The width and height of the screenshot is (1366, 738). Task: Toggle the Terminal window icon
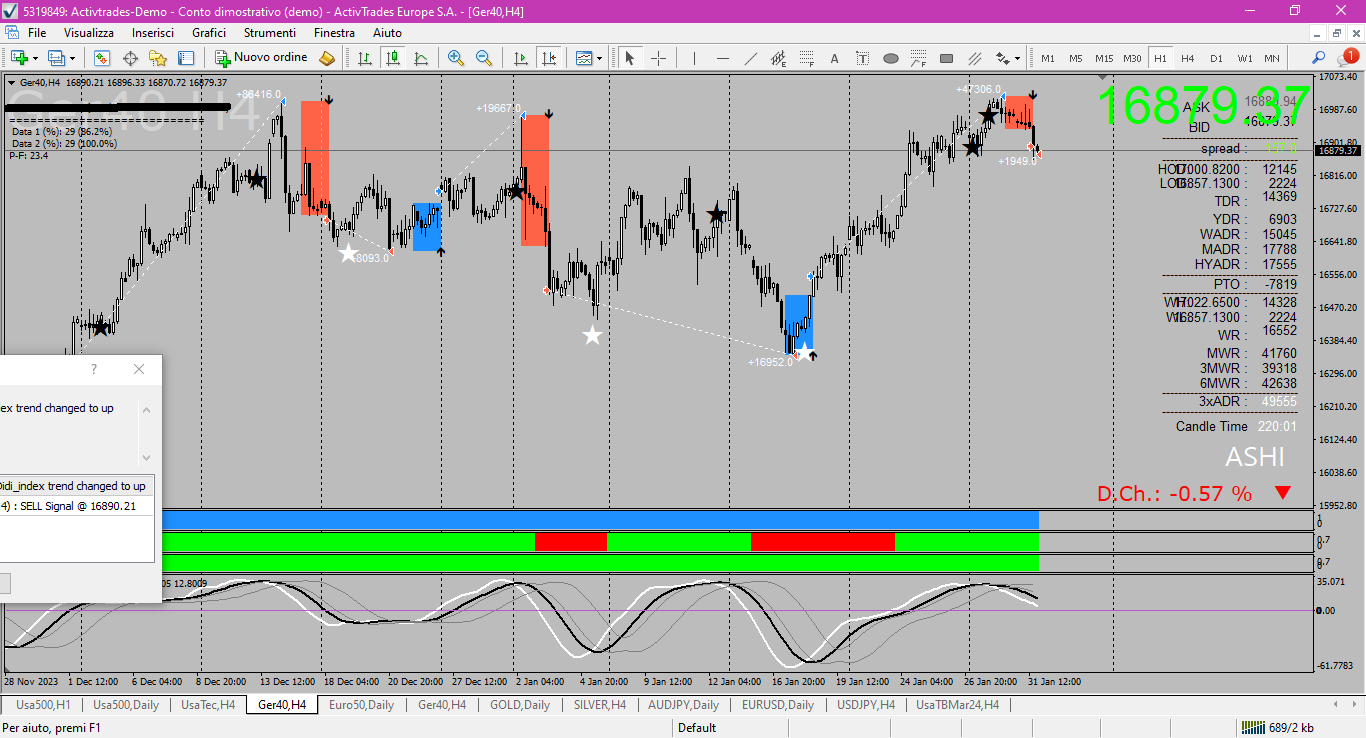click(x=186, y=58)
